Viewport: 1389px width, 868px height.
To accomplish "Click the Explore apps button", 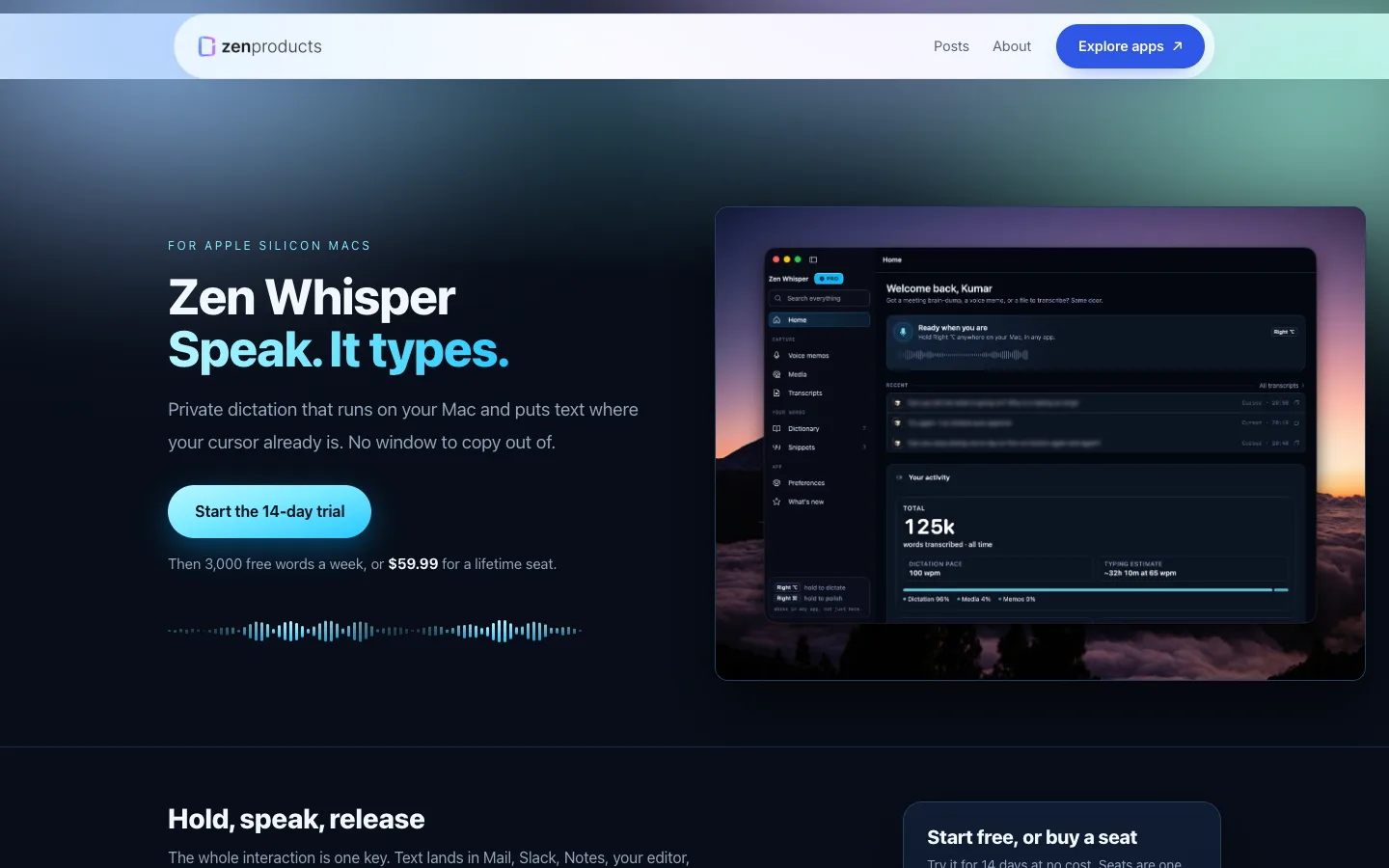I will point(1130,46).
